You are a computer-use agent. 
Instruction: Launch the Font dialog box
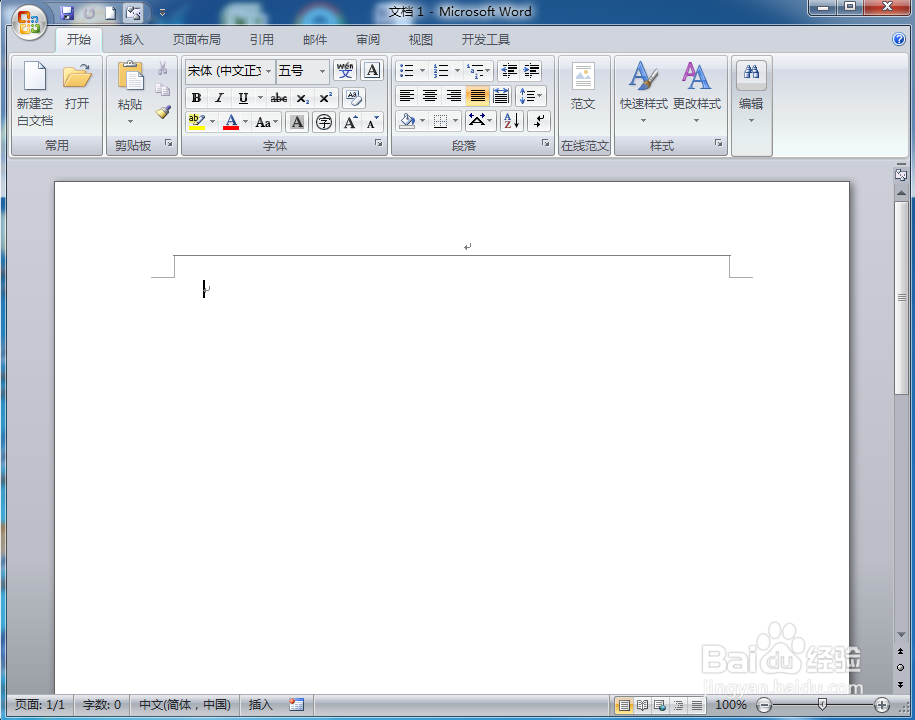[x=378, y=143]
